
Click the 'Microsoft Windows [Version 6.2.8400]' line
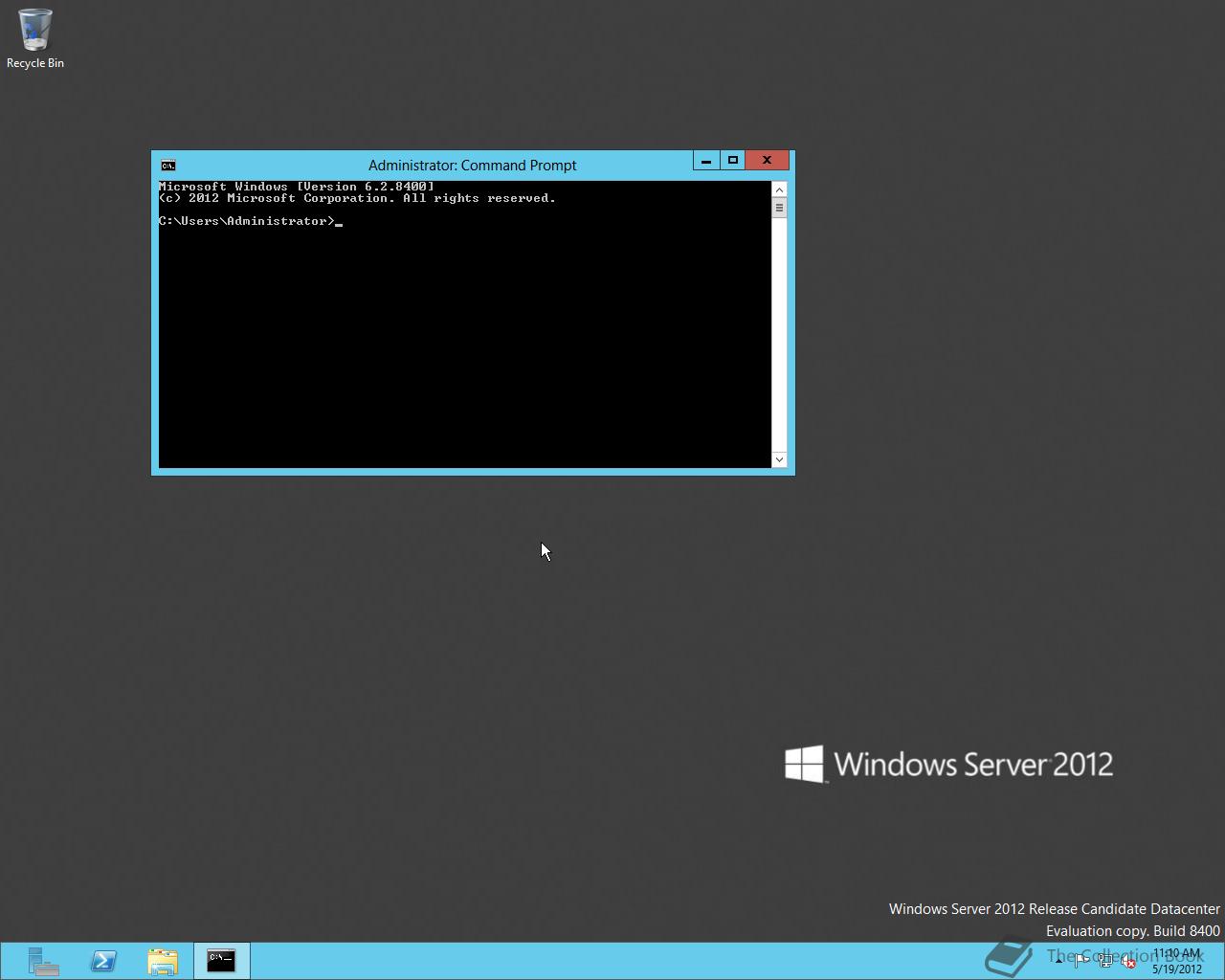297,187
